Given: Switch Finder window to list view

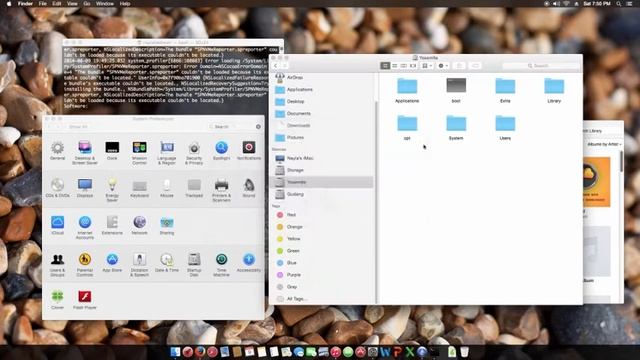Looking at the screenshot, I should pos(394,65).
